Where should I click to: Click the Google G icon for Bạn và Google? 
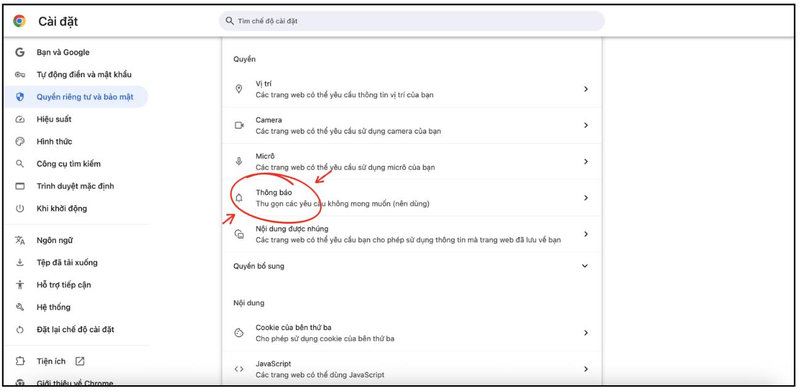20,52
